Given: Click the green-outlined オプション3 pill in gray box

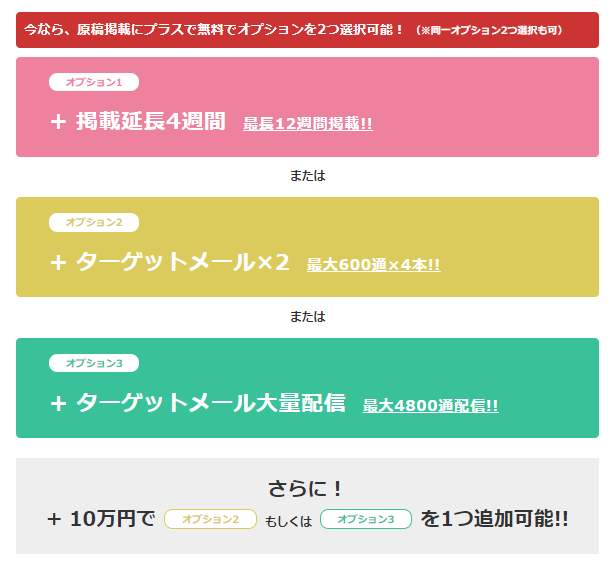Looking at the screenshot, I should coord(366,519).
